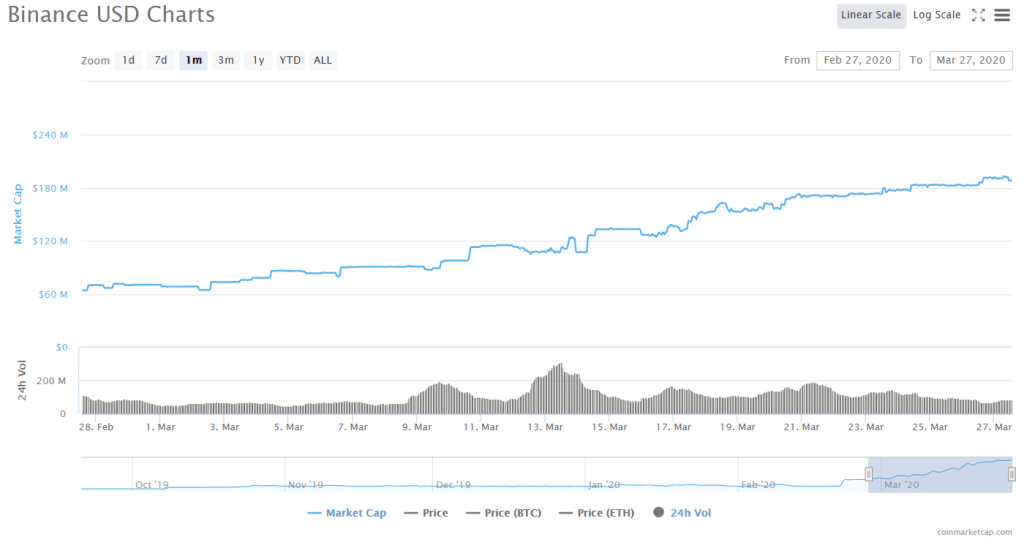Switch to Log Scale
The image size is (1024, 540).
[937, 15]
